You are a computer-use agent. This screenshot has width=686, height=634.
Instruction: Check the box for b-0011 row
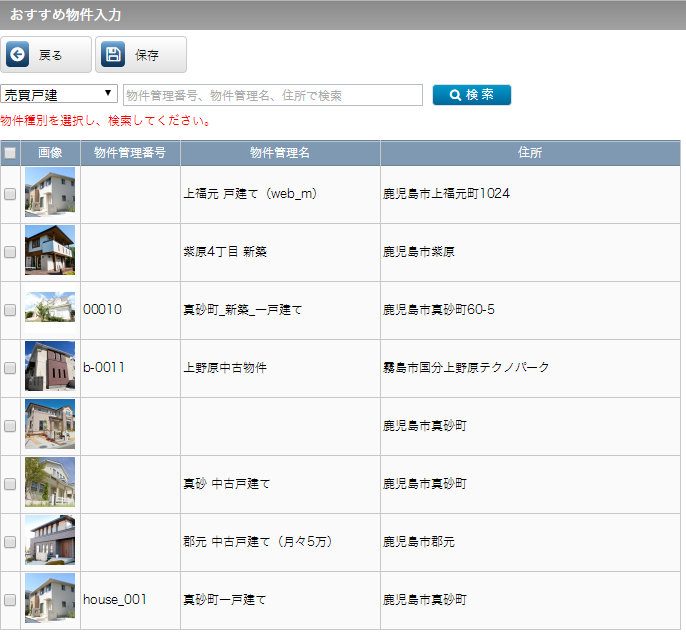click(x=10, y=368)
